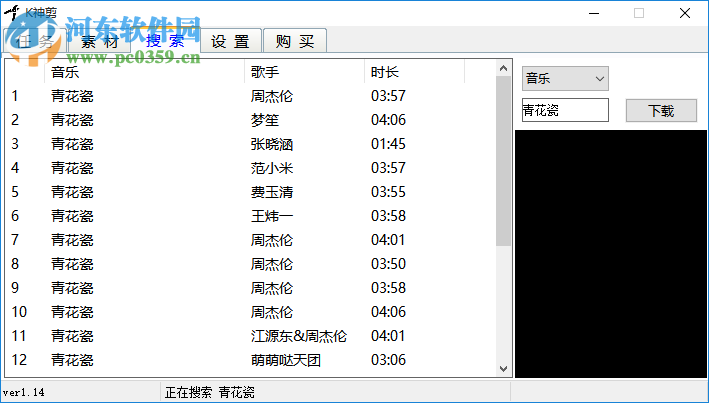This screenshot has height=403, width=709.
Task: Click 青花瓷 title in row 8
Action: pyautogui.click(x=72, y=264)
